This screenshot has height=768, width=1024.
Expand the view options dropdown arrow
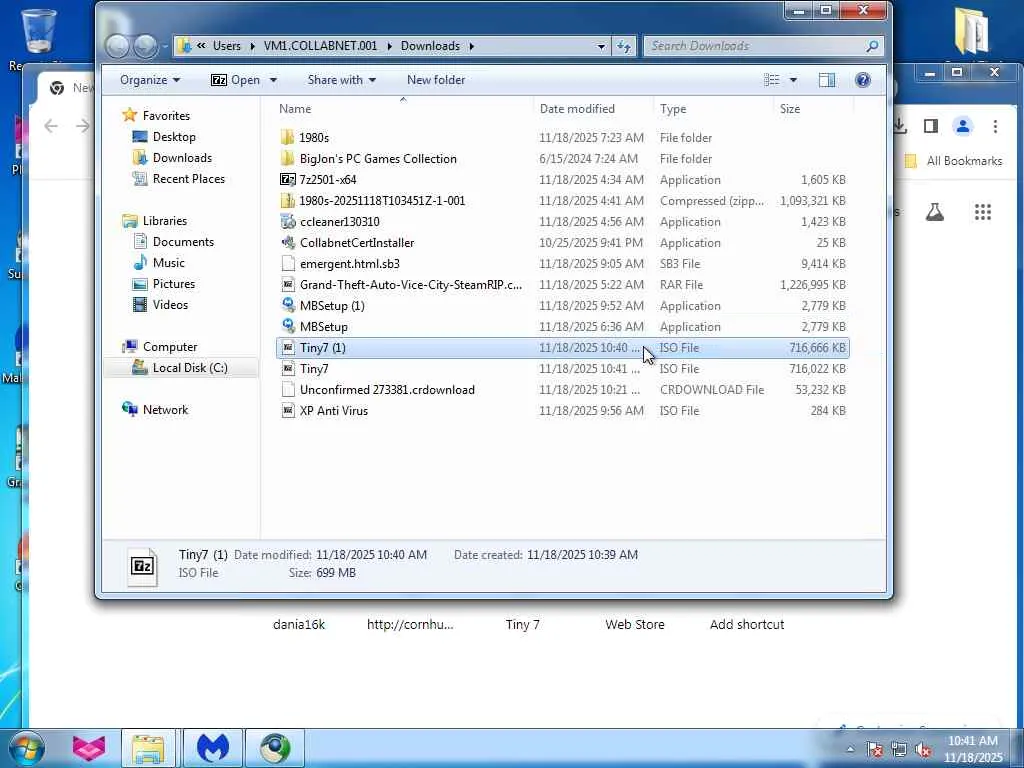793,80
